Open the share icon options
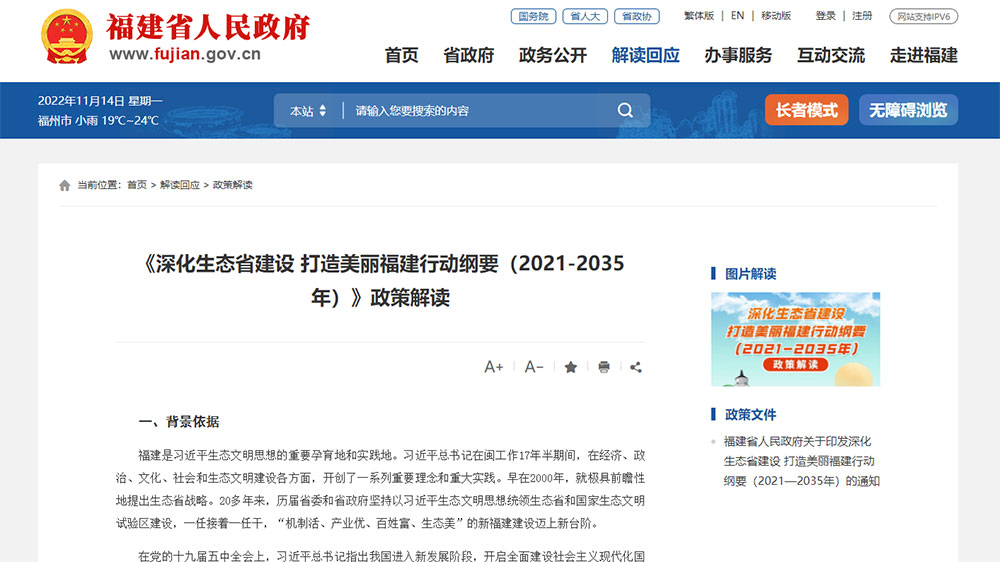The image size is (1000, 562). point(636,367)
